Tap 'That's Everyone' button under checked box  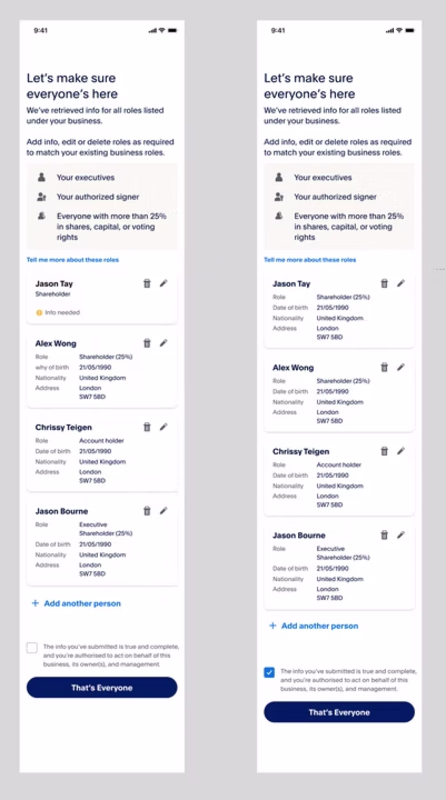click(x=339, y=712)
